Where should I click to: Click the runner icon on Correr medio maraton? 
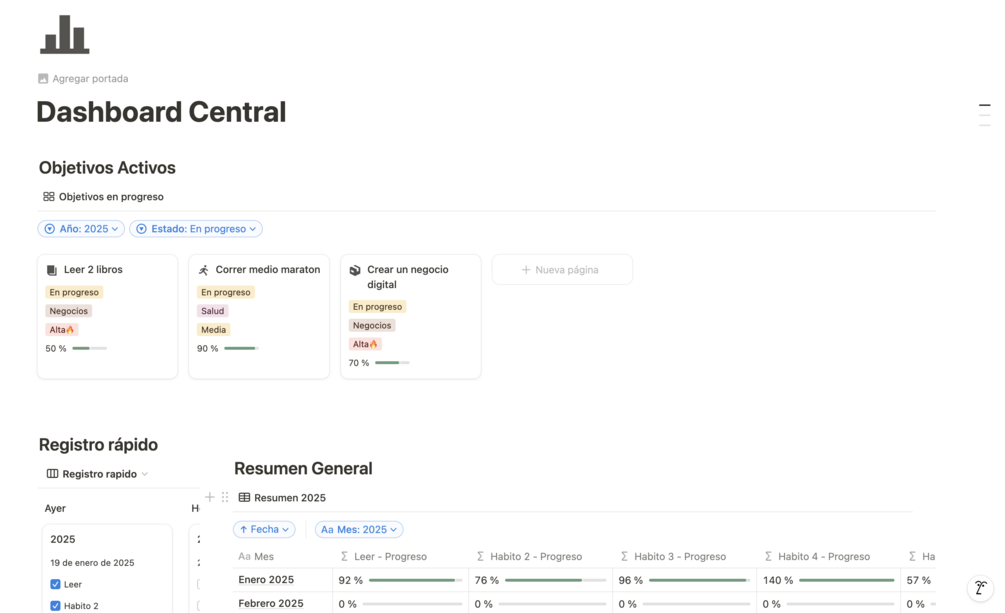[204, 270]
